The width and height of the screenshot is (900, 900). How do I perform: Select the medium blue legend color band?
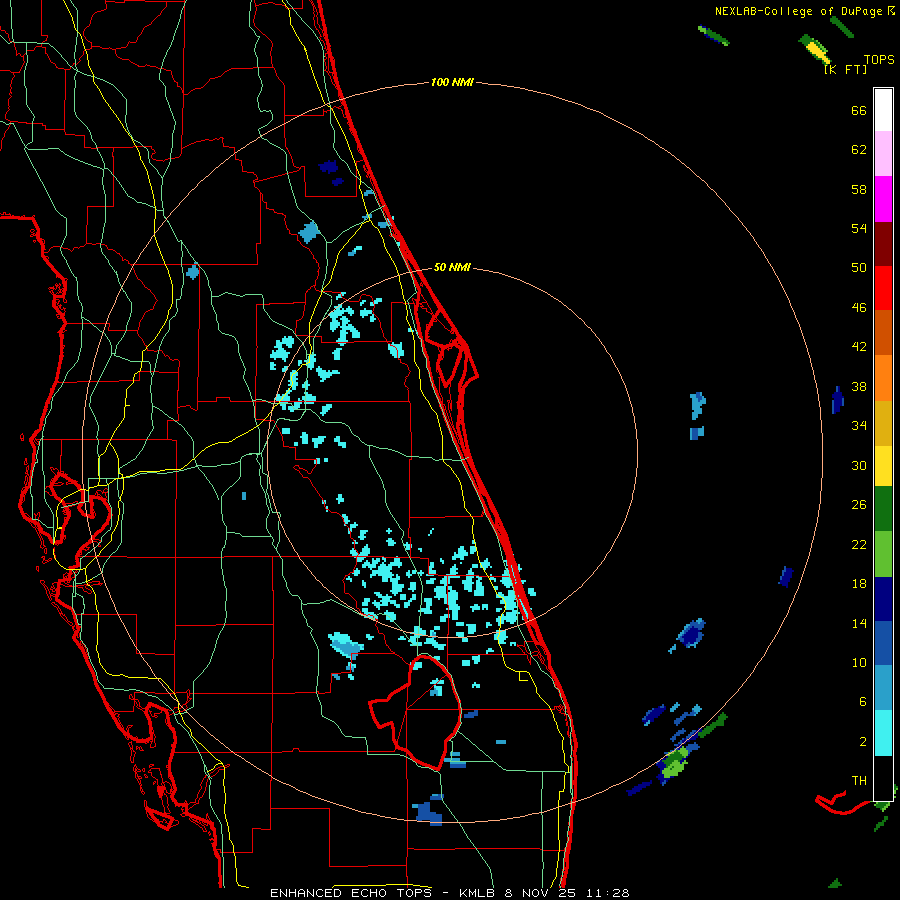pyautogui.click(x=883, y=643)
